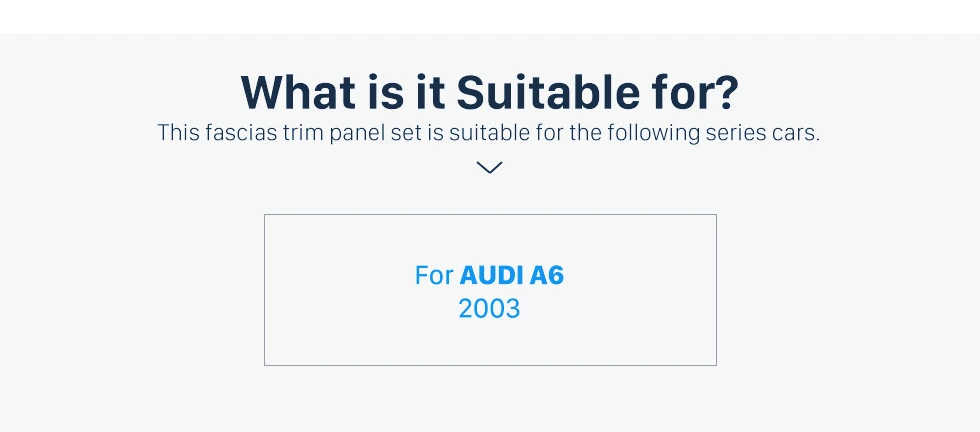Click the downward chevron arrow below the subtitle
The image size is (980, 432).
[489, 168]
